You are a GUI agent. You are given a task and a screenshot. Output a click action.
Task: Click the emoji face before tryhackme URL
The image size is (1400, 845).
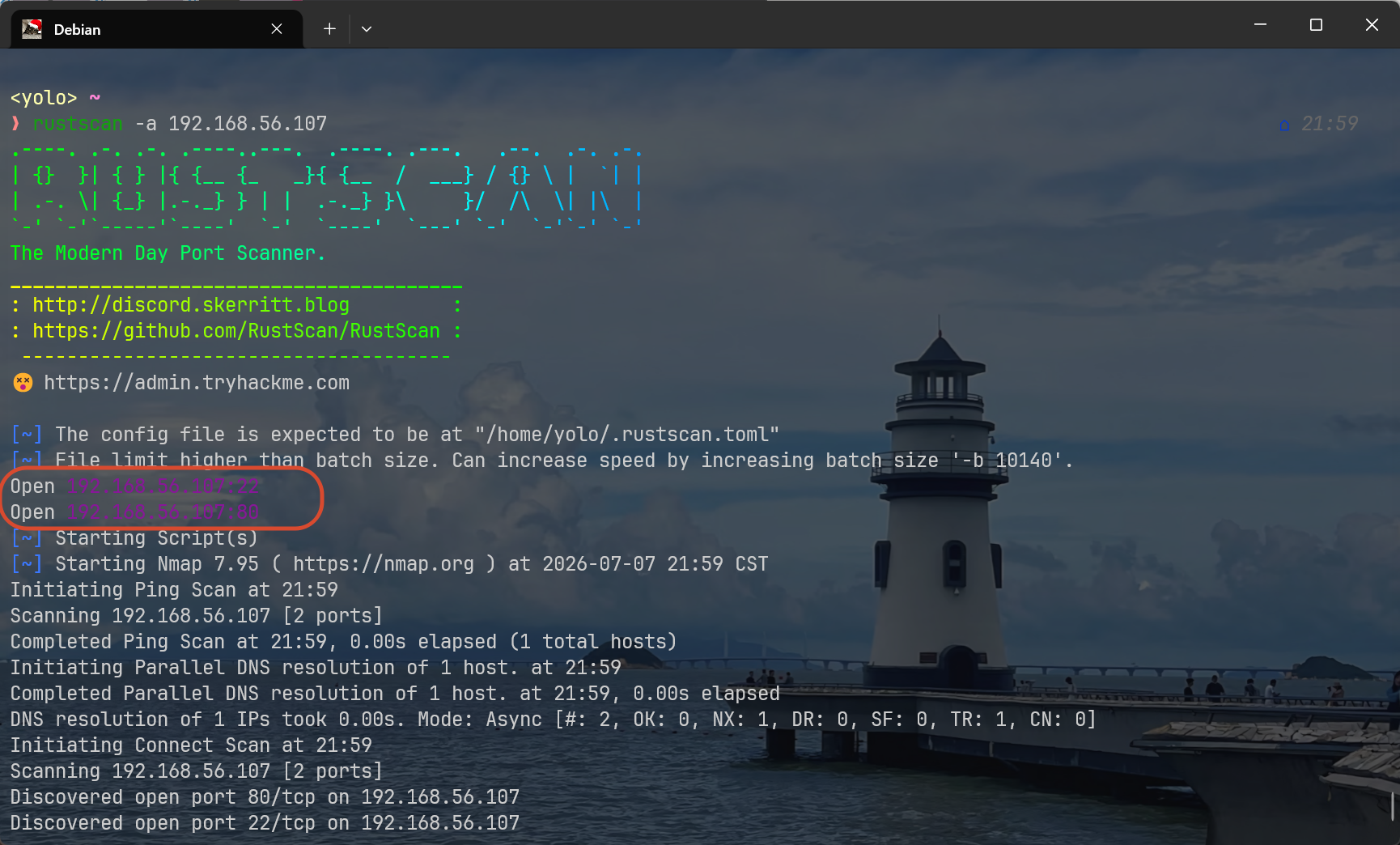pyautogui.click(x=23, y=383)
